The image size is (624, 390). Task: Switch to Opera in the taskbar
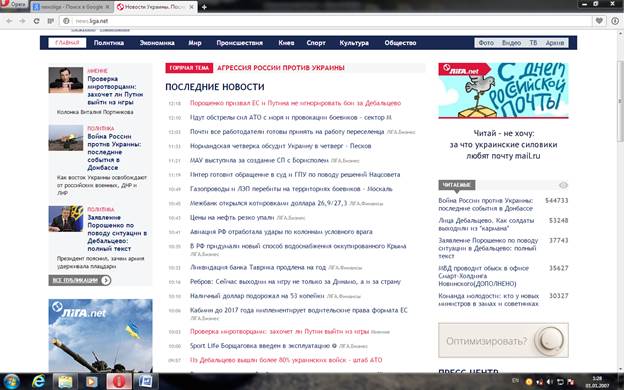tap(119, 382)
